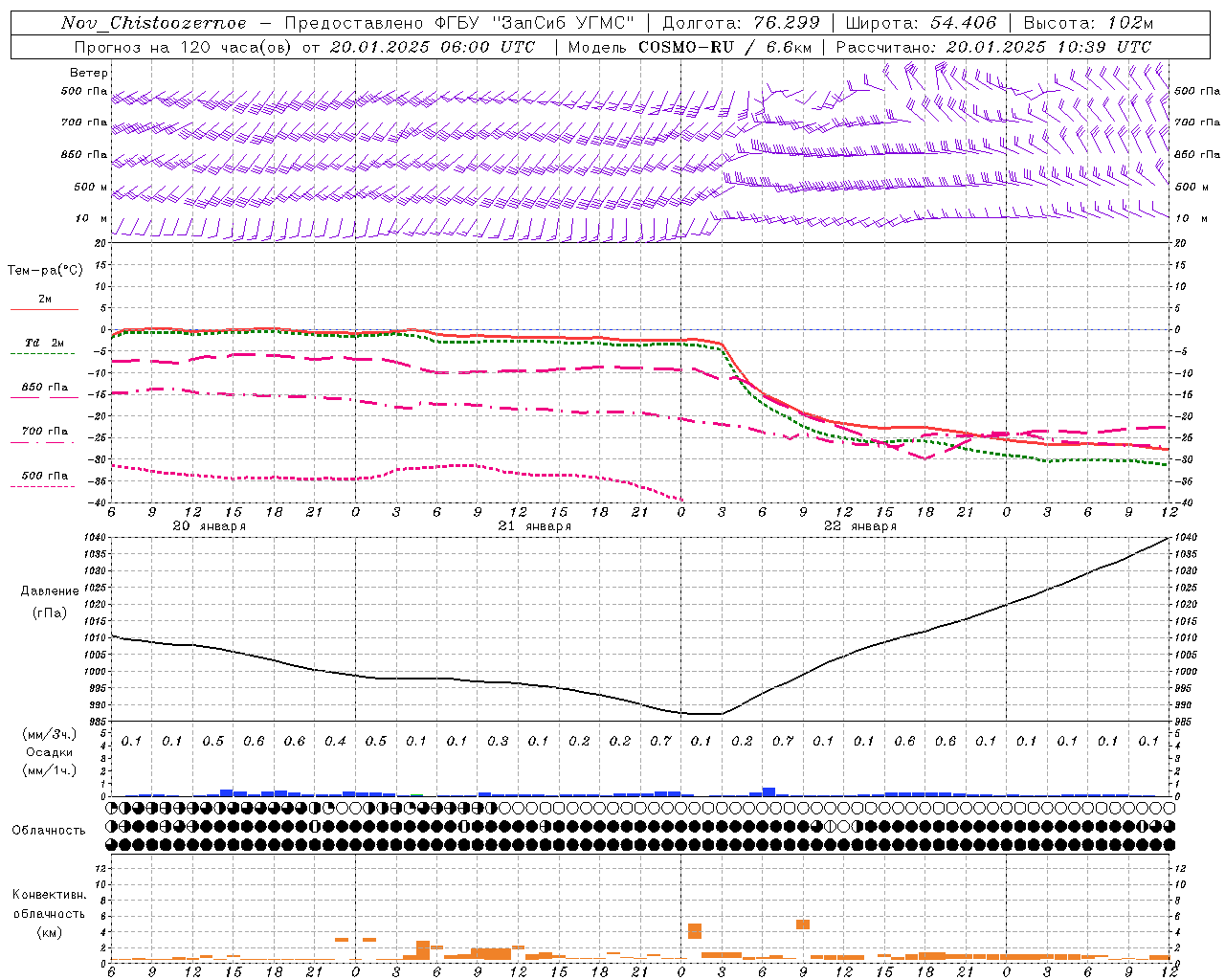Click the 'Долгота: 76.299' longitude field
This screenshot has width=1225, height=980.
(x=741, y=23)
